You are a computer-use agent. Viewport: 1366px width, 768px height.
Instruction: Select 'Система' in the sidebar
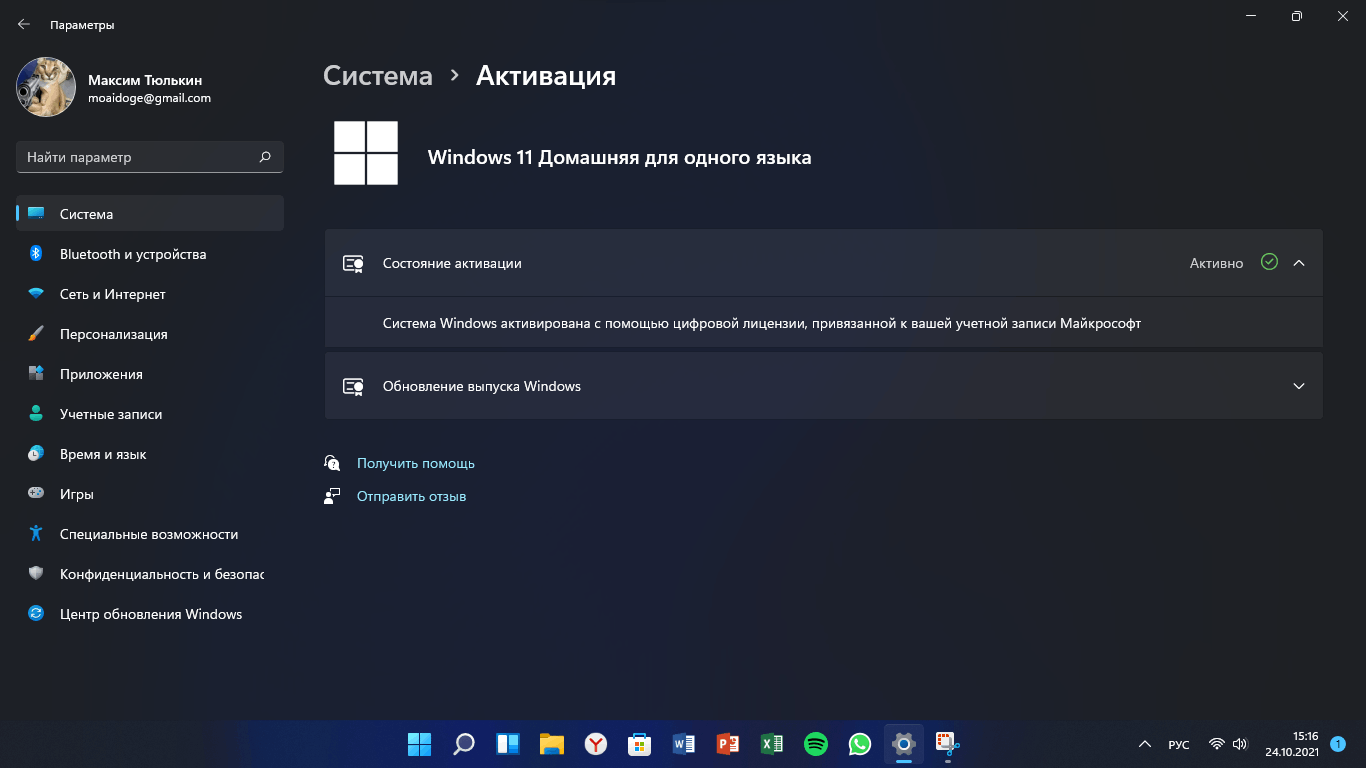[150, 214]
